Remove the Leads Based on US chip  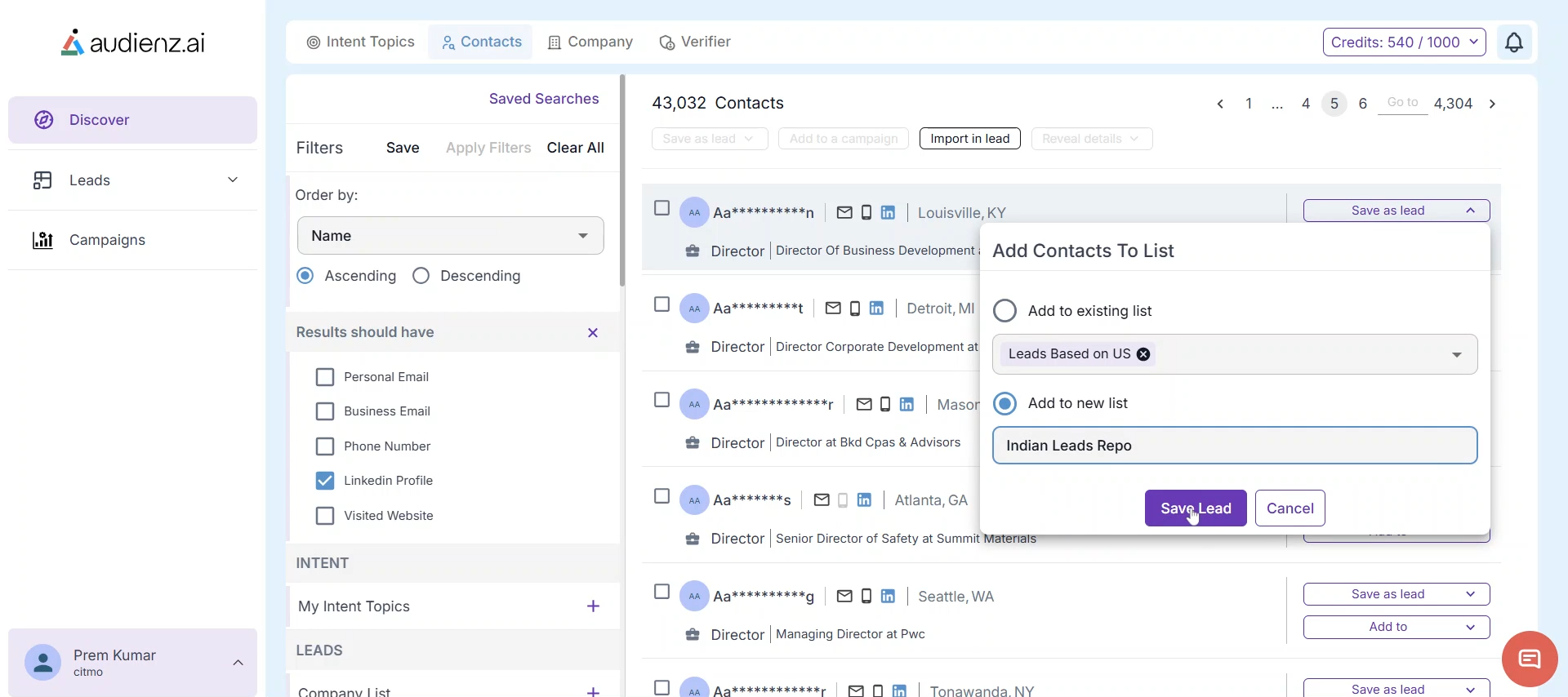[x=1143, y=354]
